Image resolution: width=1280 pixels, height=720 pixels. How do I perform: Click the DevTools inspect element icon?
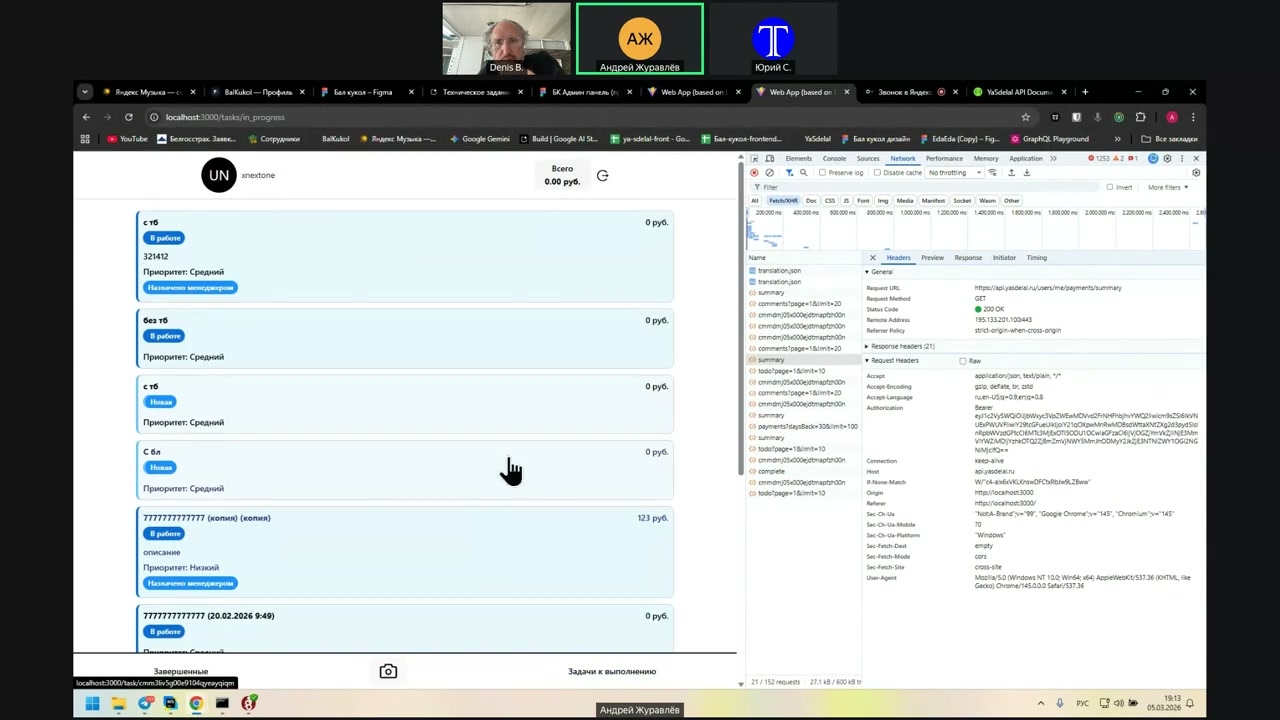click(x=755, y=159)
